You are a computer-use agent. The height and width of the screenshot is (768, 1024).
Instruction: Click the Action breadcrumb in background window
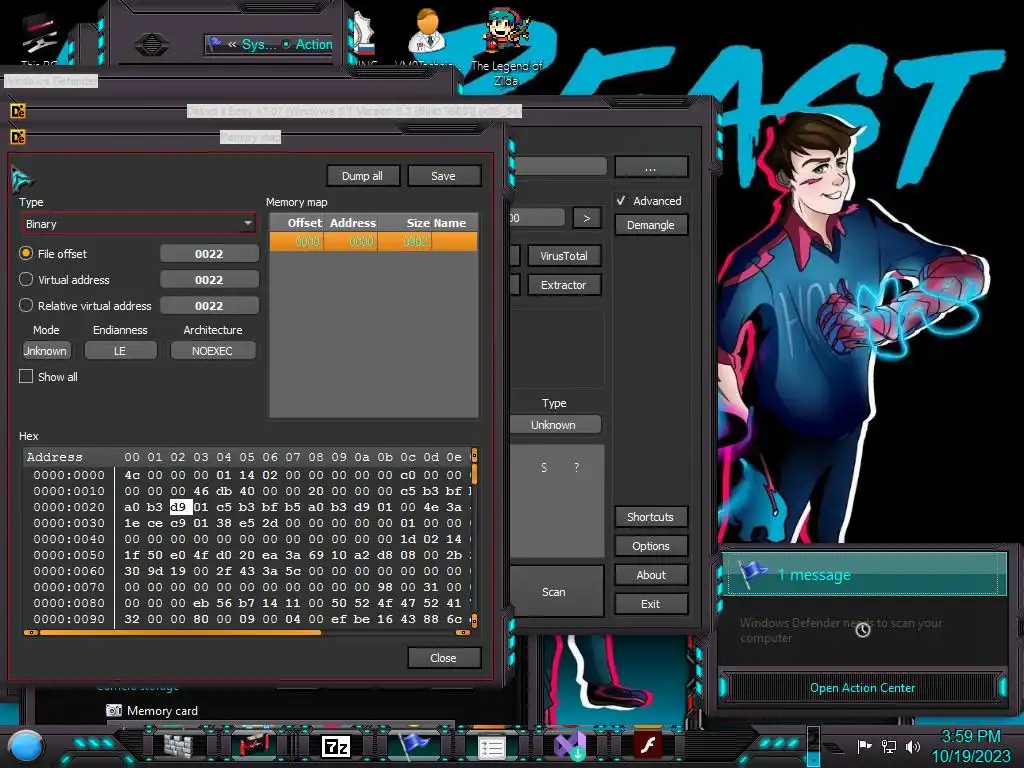coord(313,44)
